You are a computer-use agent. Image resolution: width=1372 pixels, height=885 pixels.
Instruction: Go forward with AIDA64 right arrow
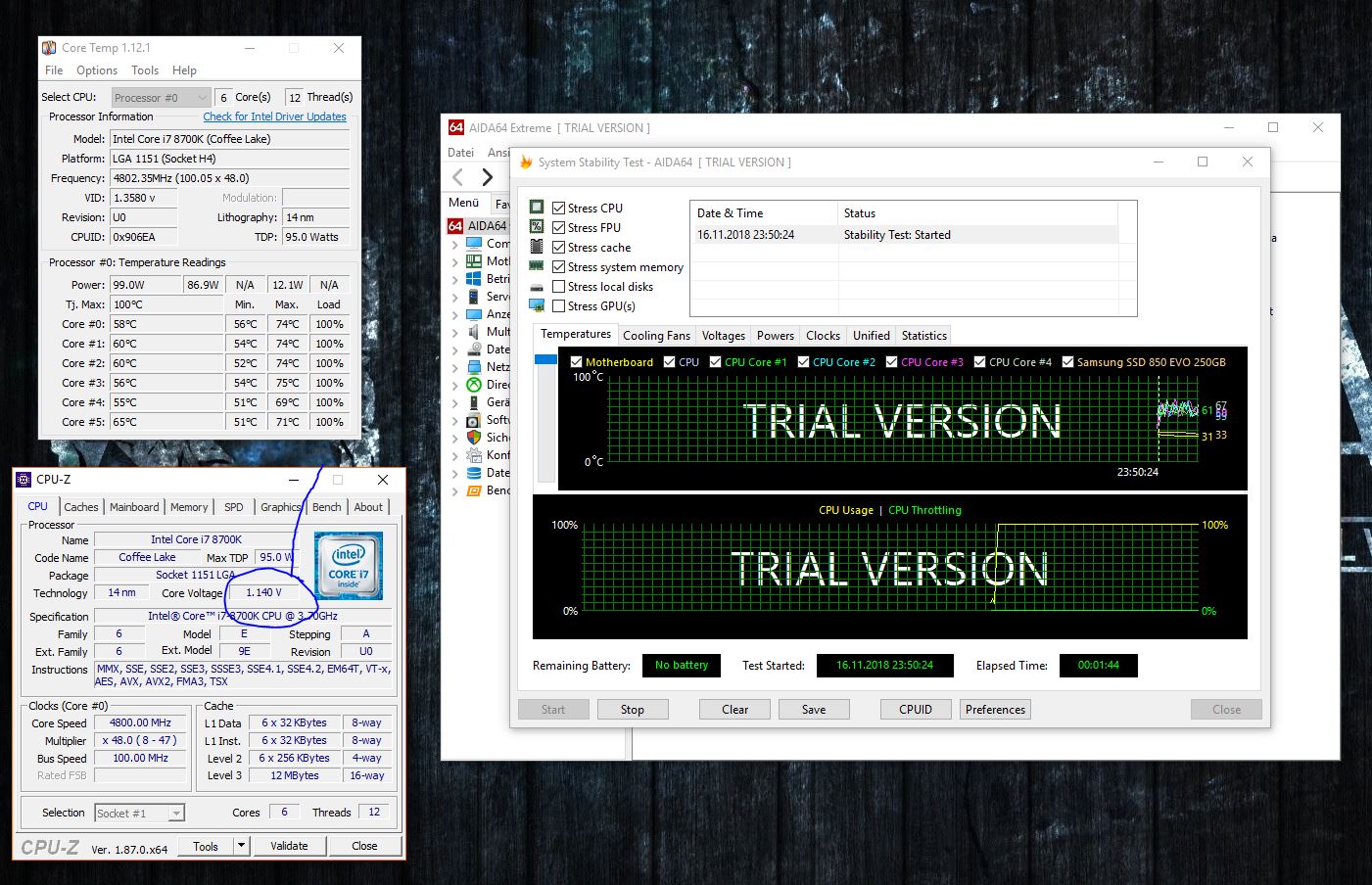pos(487,176)
